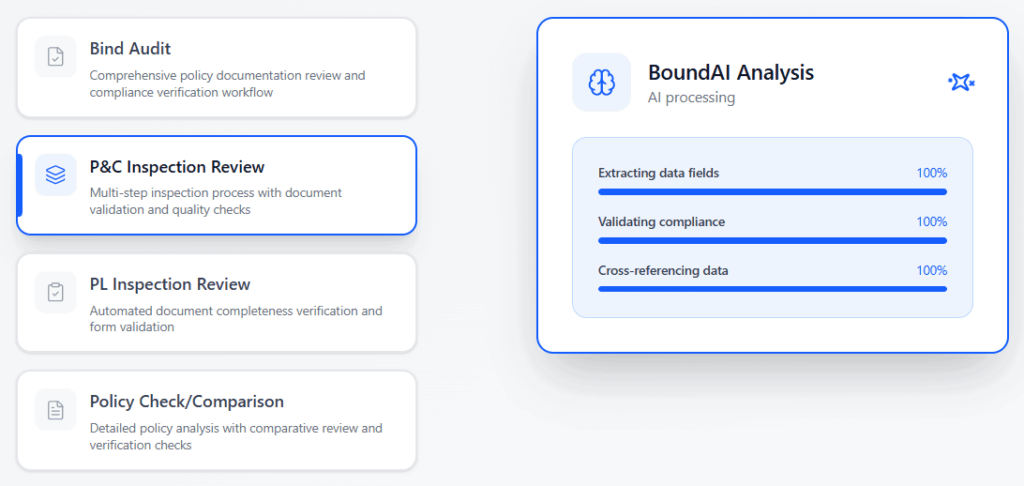1024x486 pixels.
Task: Click the BoundAI Analysis heading
Action: pos(730,72)
